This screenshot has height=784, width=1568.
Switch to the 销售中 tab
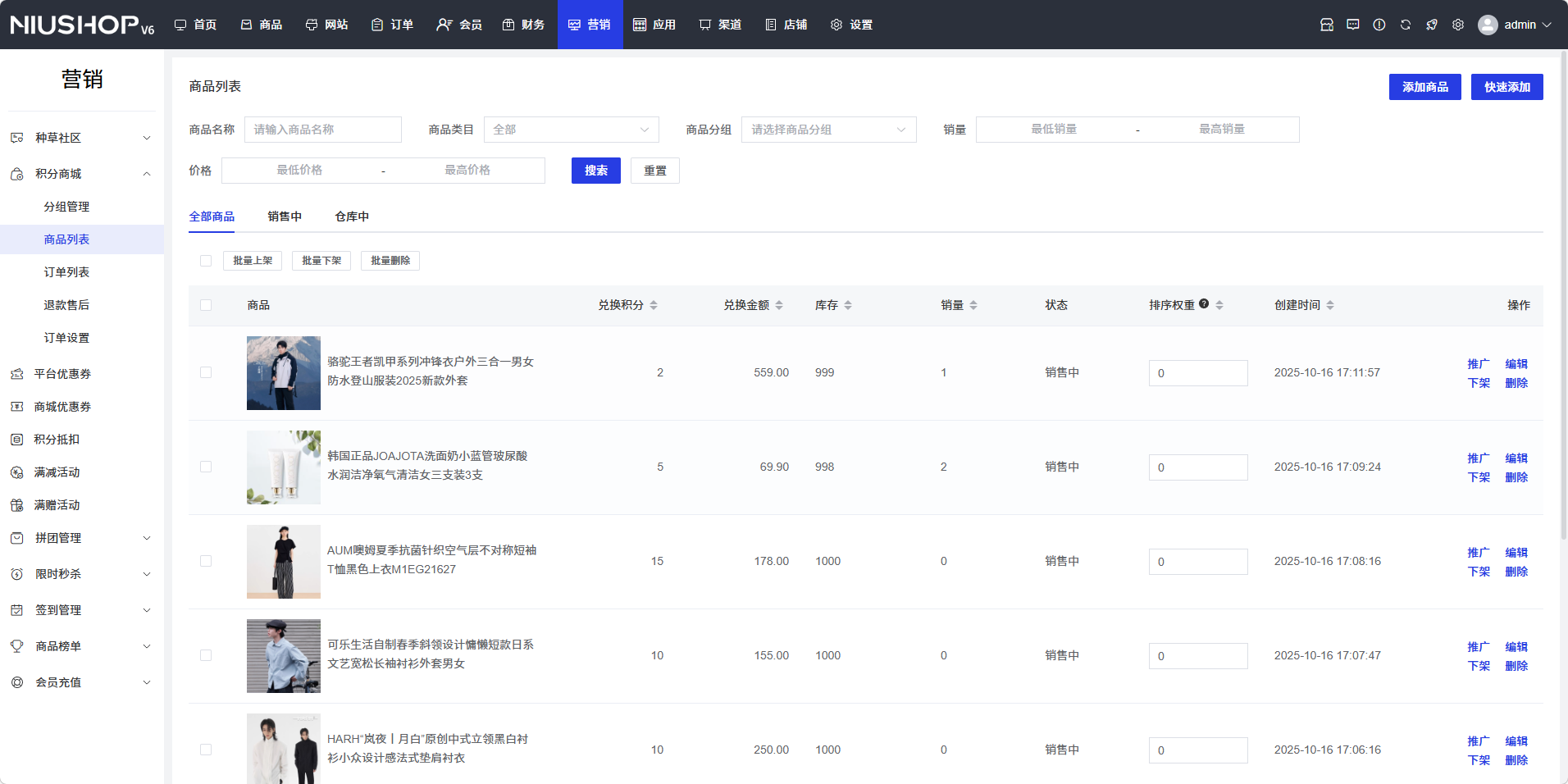(x=285, y=217)
